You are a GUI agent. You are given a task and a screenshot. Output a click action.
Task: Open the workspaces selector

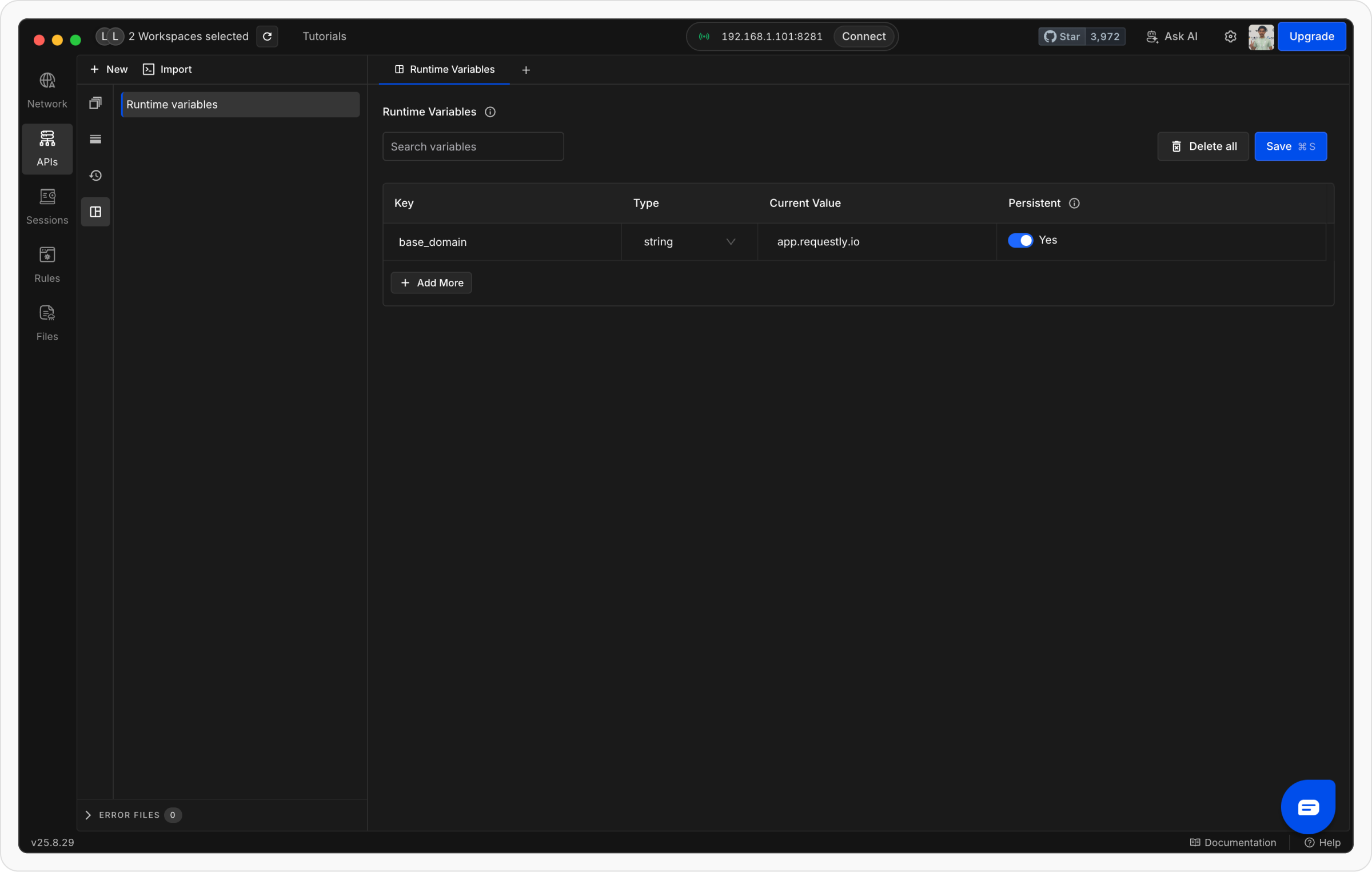174,37
